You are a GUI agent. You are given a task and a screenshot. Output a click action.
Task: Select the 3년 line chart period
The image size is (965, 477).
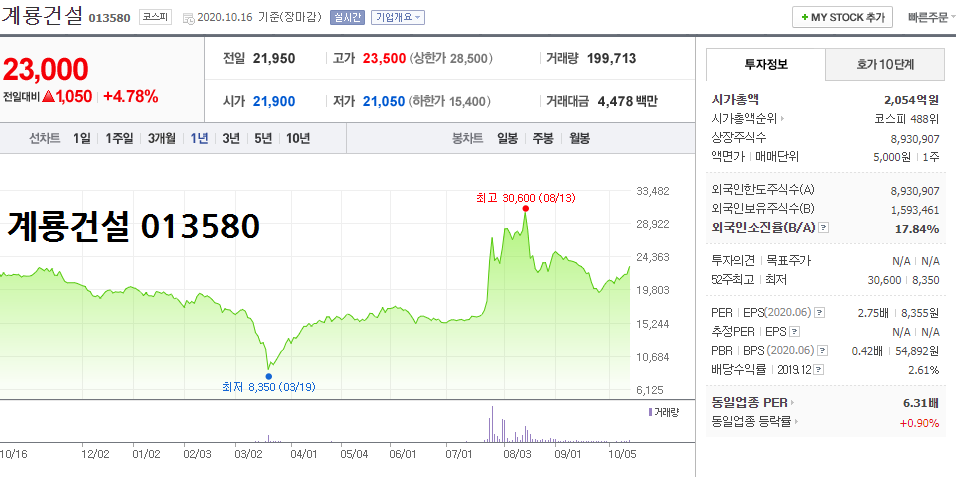(231, 138)
